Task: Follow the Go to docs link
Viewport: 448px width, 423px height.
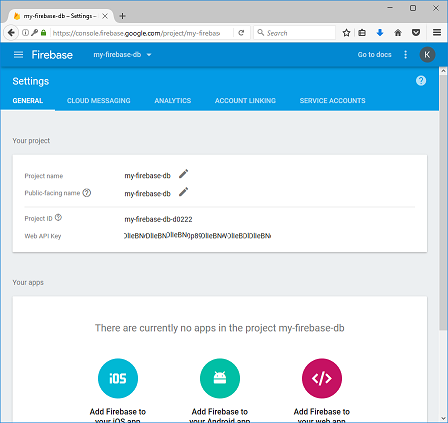Action: pos(374,55)
